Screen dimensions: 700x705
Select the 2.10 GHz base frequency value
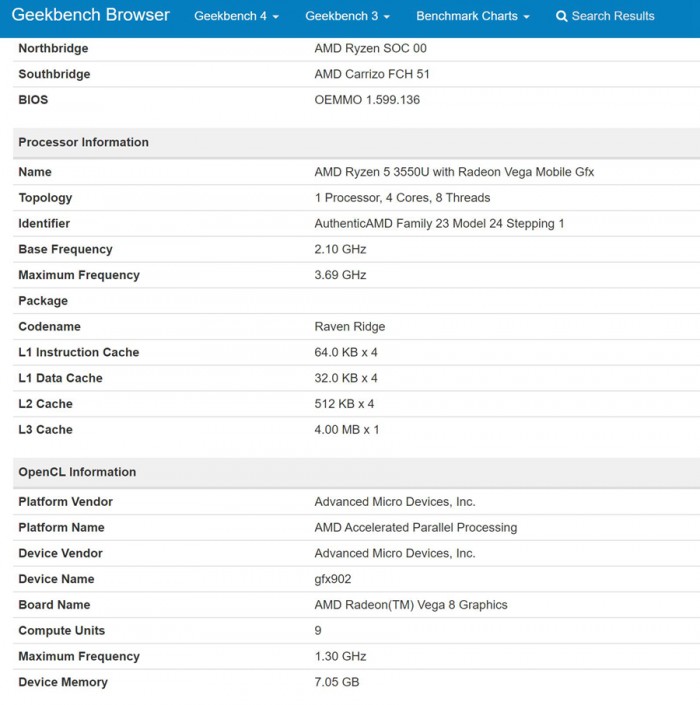coord(340,249)
